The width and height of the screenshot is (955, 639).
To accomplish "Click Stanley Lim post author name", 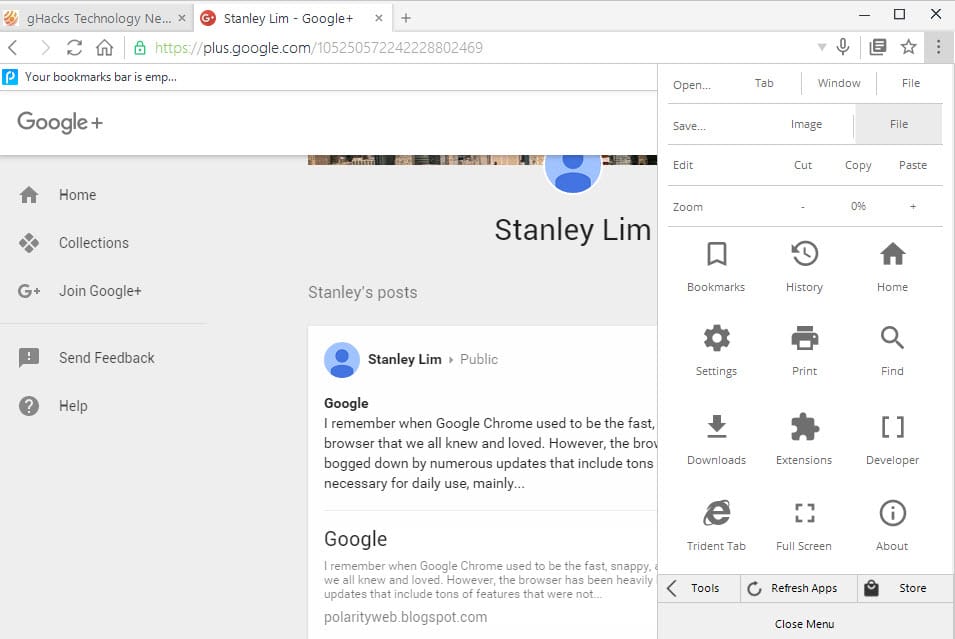I will tap(404, 359).
